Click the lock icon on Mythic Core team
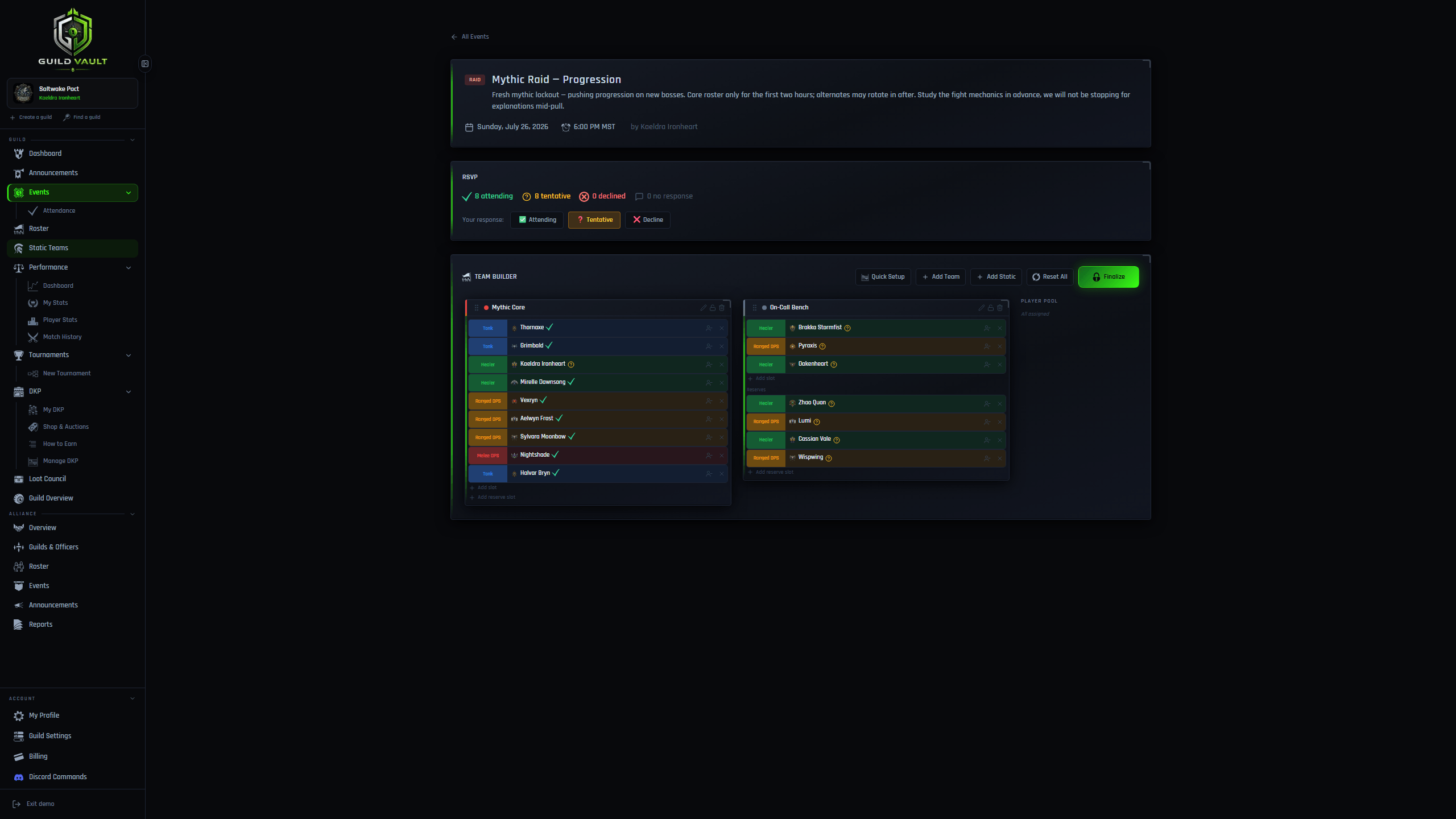1456x819 pixels. pyautogui.click(x=713, y=308)
